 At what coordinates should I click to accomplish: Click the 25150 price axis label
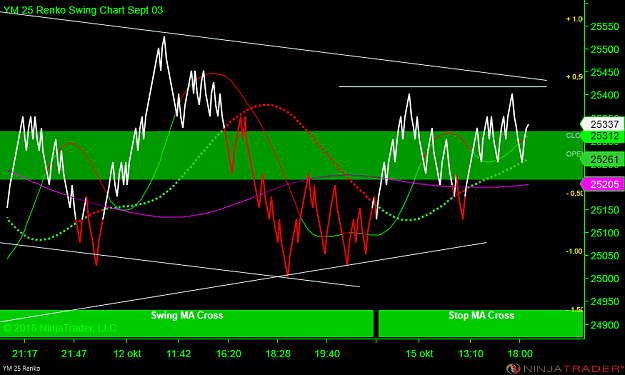tap(605, 210)
